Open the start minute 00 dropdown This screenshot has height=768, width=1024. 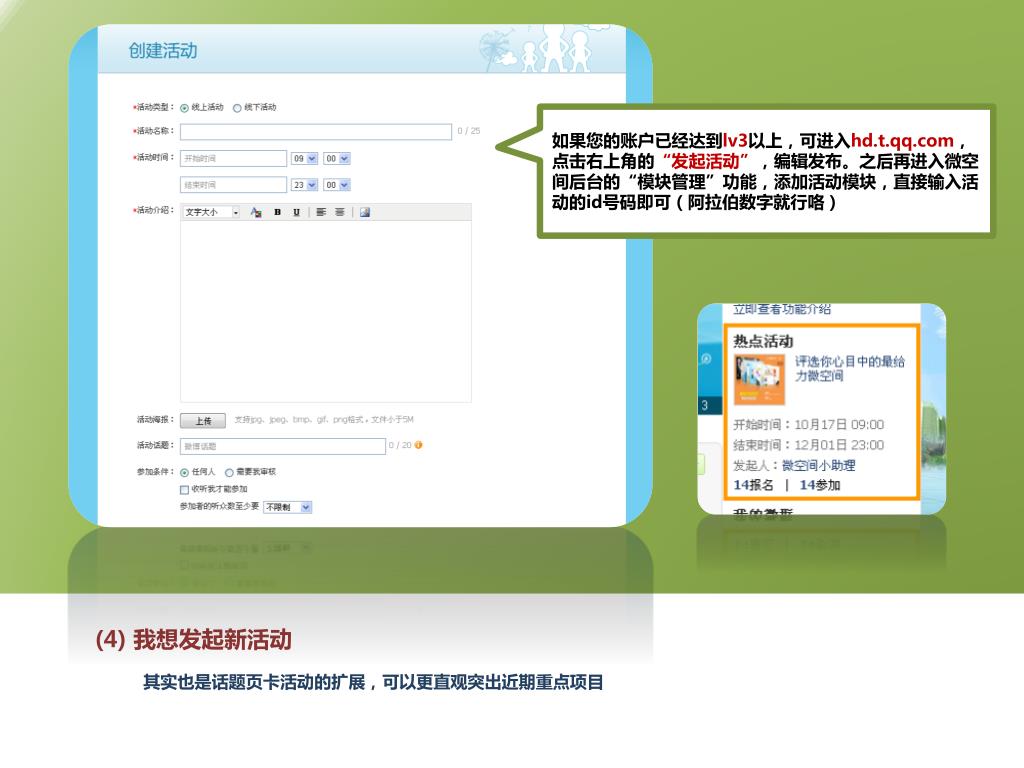(x=337, y=158)
